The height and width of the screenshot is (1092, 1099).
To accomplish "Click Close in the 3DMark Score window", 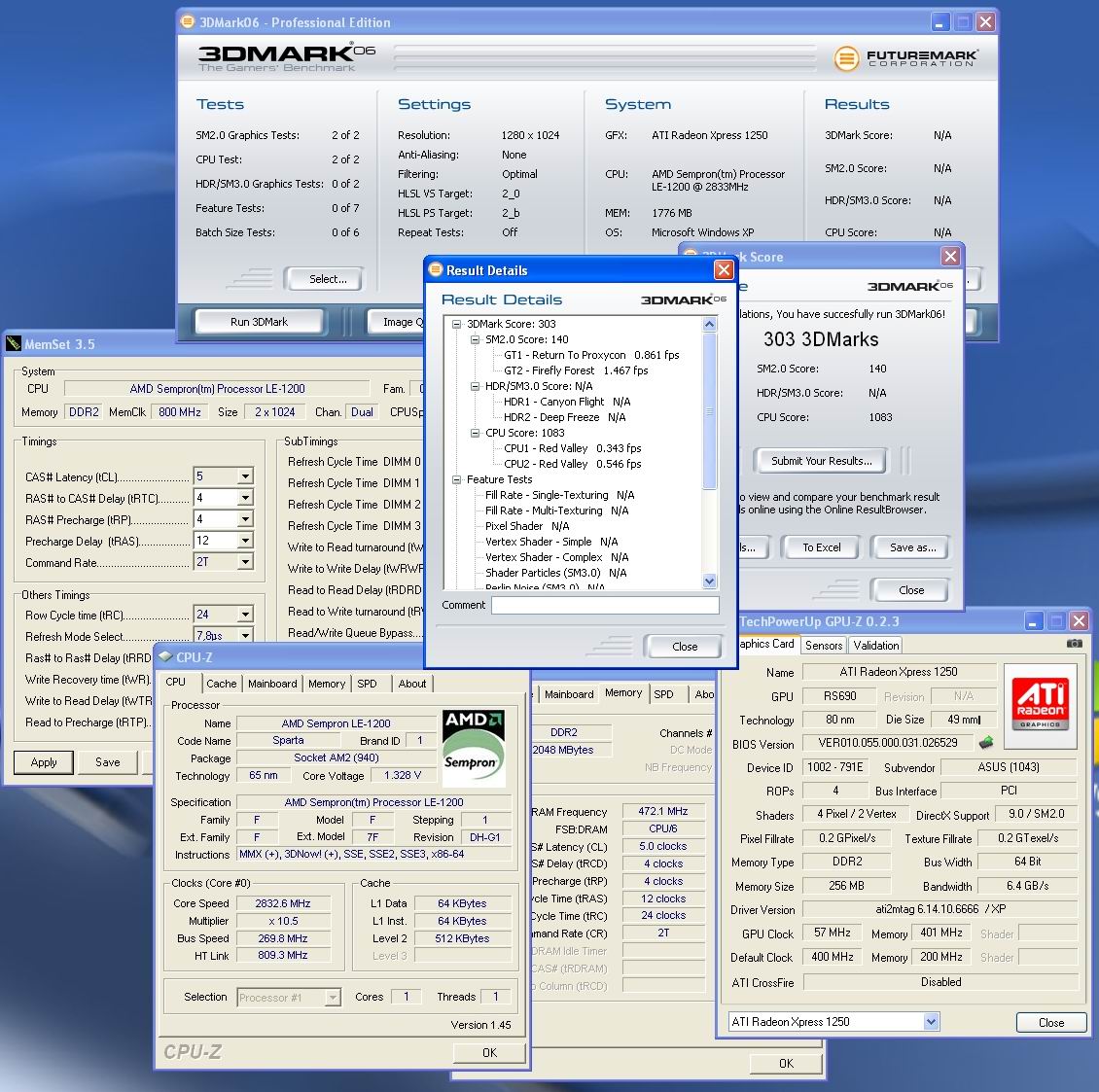I will pos(911,590).
